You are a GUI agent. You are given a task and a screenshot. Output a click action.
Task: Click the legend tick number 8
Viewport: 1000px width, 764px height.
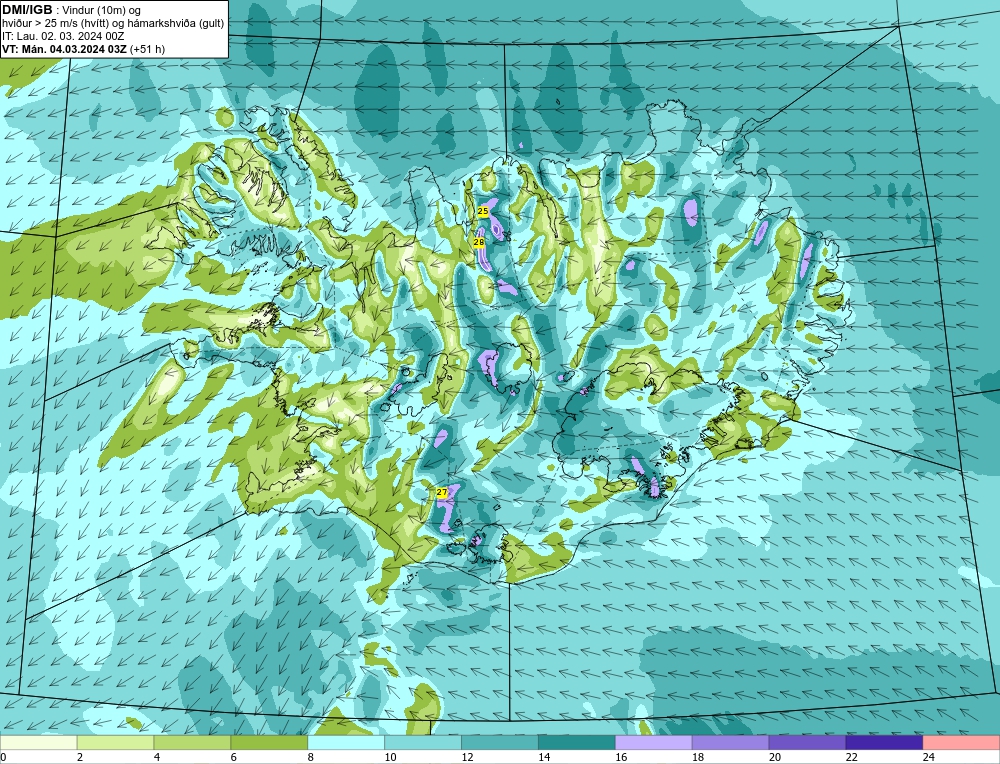(311, 757)
